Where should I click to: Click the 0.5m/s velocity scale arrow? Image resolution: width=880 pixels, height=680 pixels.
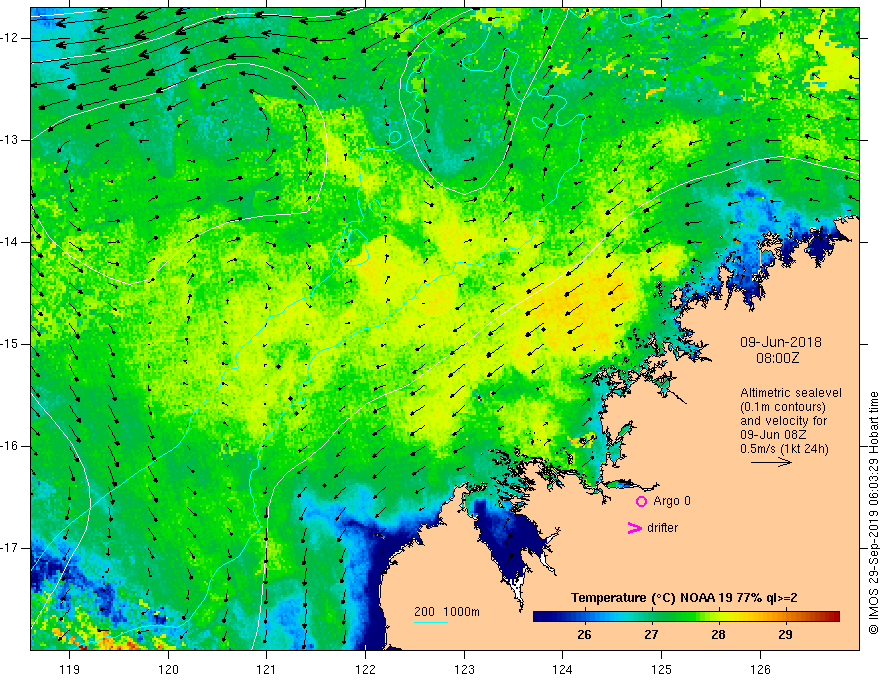point(771,463)
